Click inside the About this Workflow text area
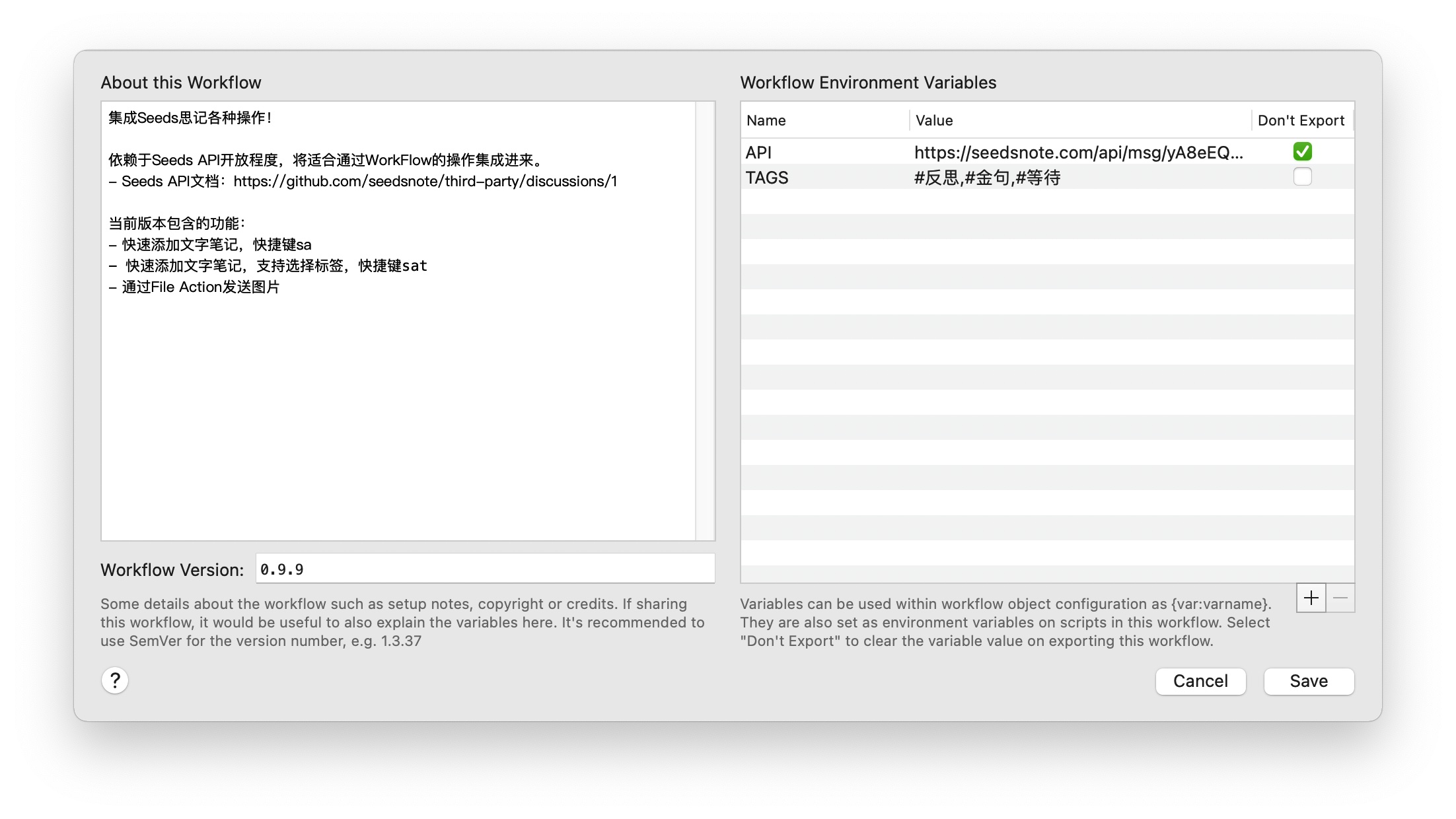Screen dimensions: 1456x819 [398, 321]
